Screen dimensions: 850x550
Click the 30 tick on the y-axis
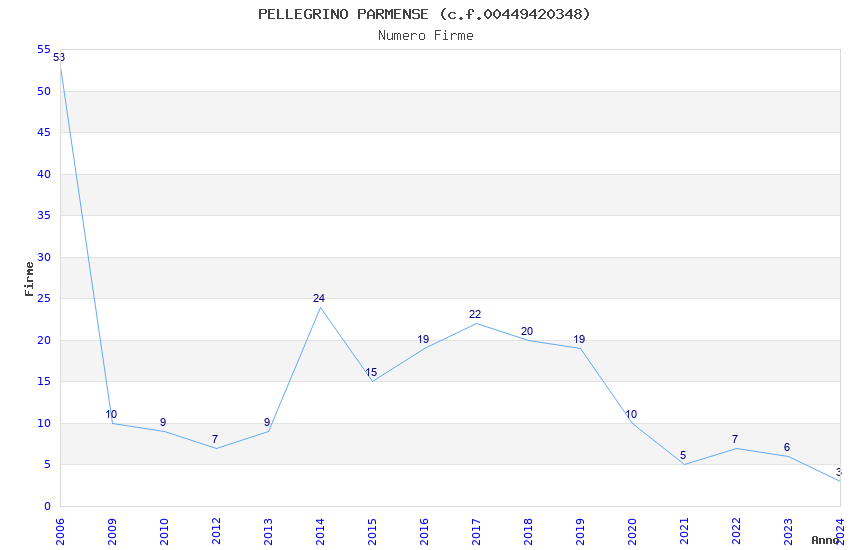44,257
